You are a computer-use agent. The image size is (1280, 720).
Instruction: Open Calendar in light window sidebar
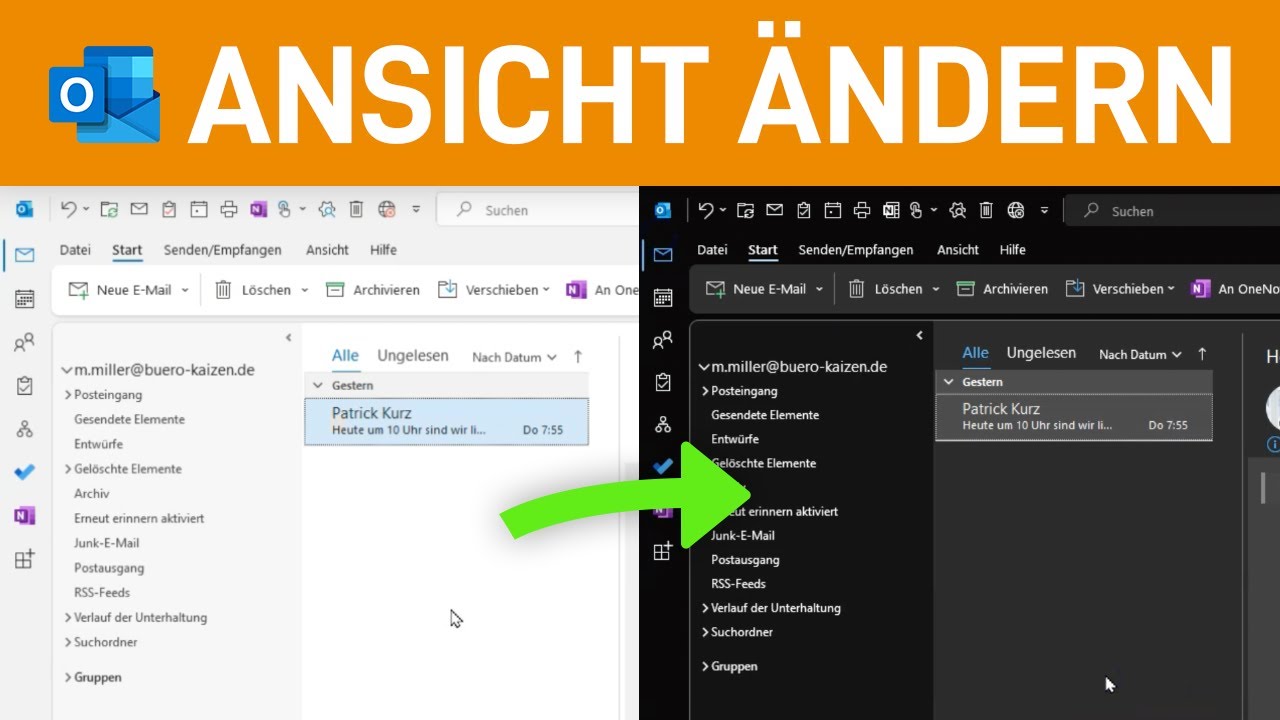coord(25,298)
